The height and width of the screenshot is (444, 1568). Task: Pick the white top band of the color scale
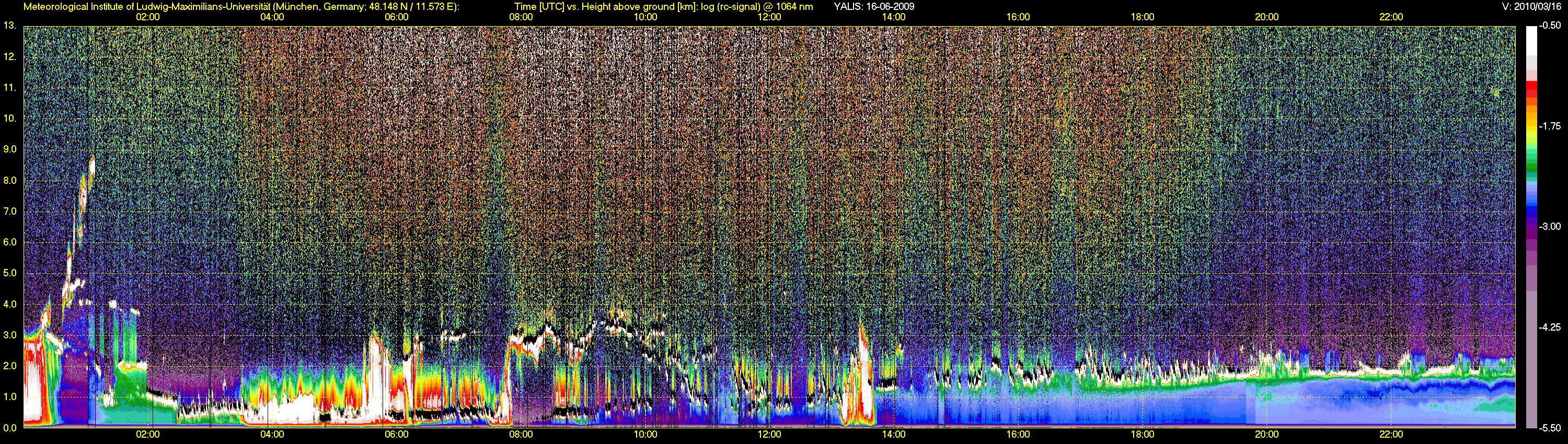point(1531,40)
